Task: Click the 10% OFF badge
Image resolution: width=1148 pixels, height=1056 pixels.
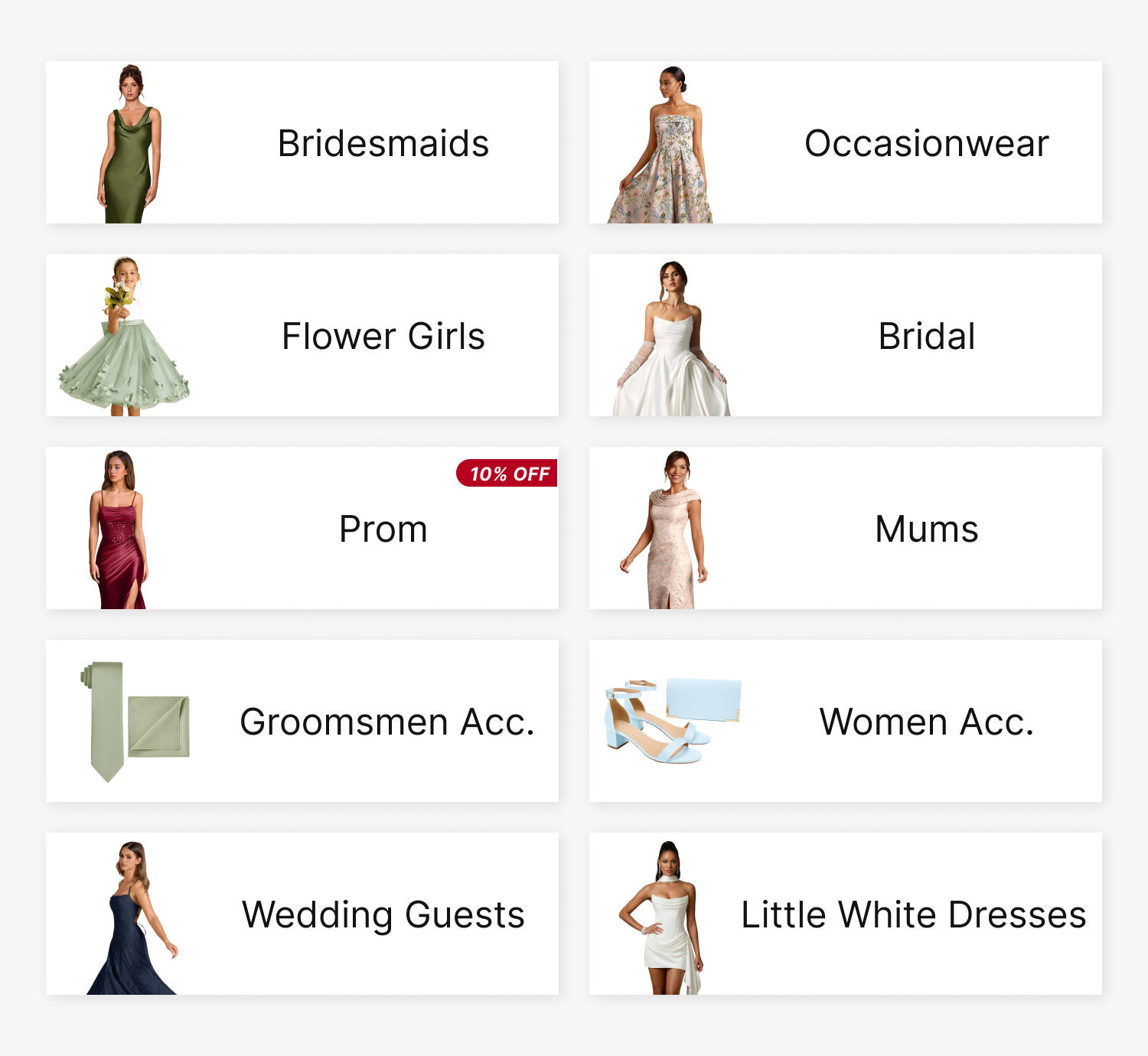Action: coord(507,473)
